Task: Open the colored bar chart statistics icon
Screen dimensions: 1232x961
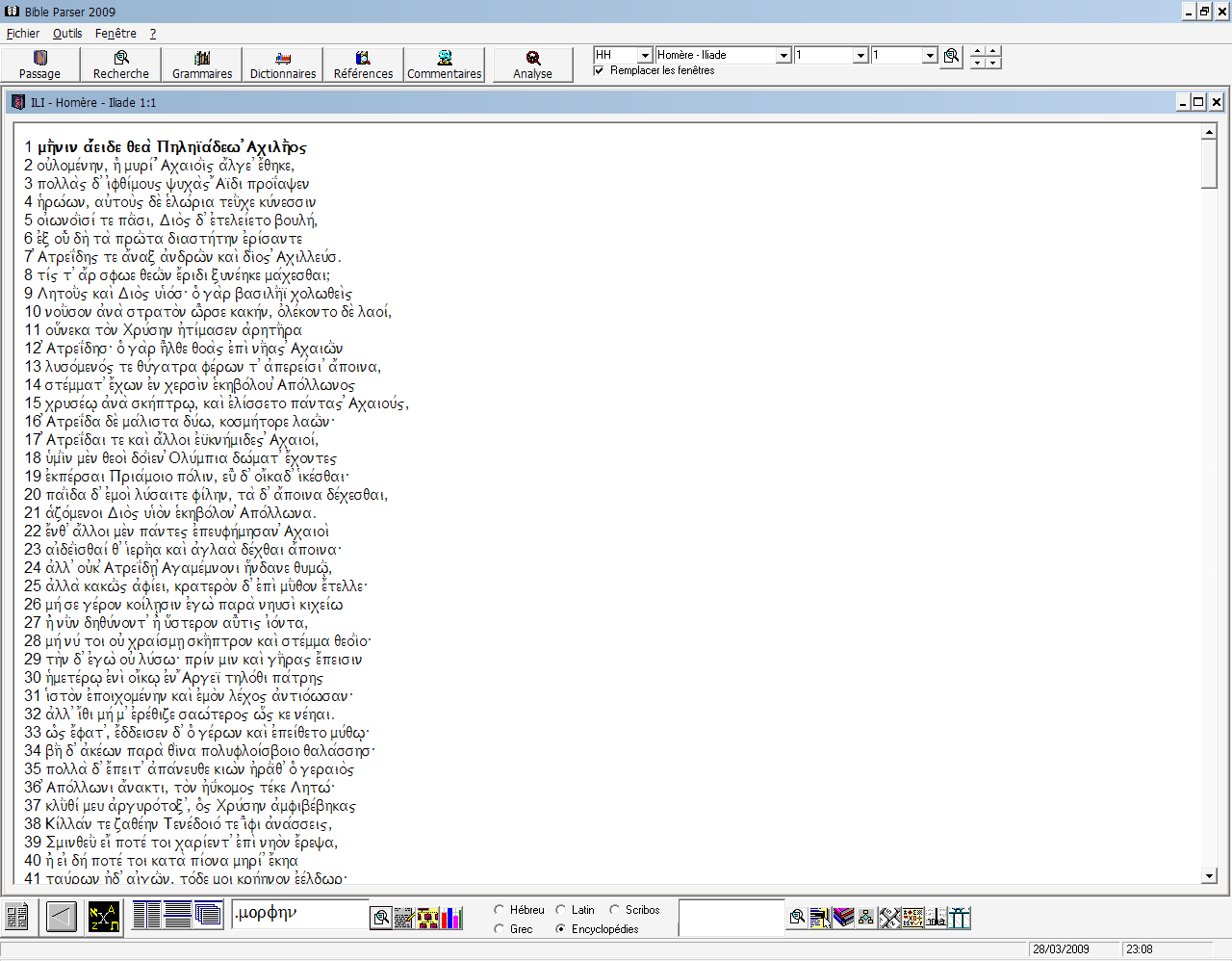Action: (452, 918)
